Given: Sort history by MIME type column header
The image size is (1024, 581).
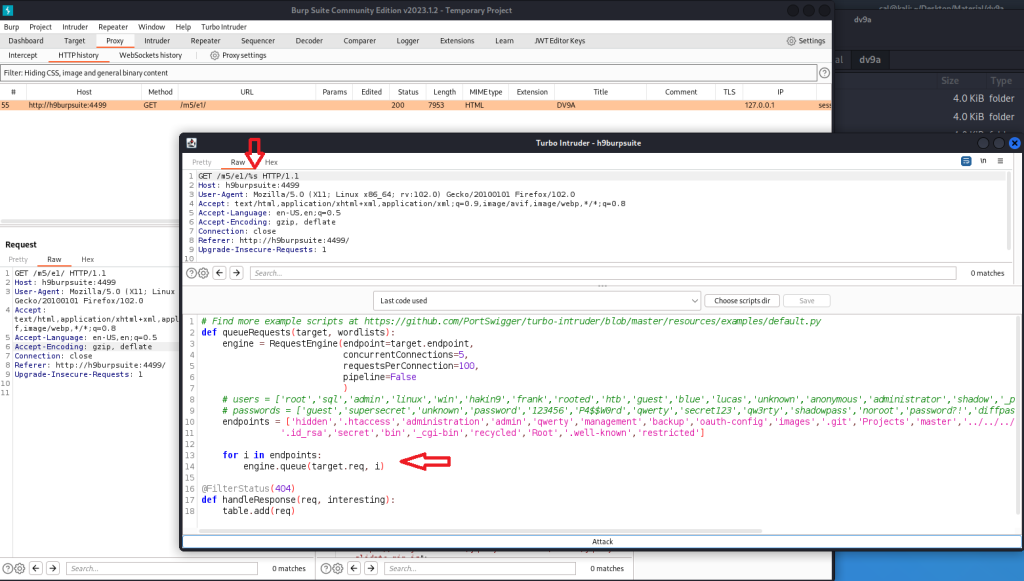Looking at the screenshot, I should click(x=486, y=92).
